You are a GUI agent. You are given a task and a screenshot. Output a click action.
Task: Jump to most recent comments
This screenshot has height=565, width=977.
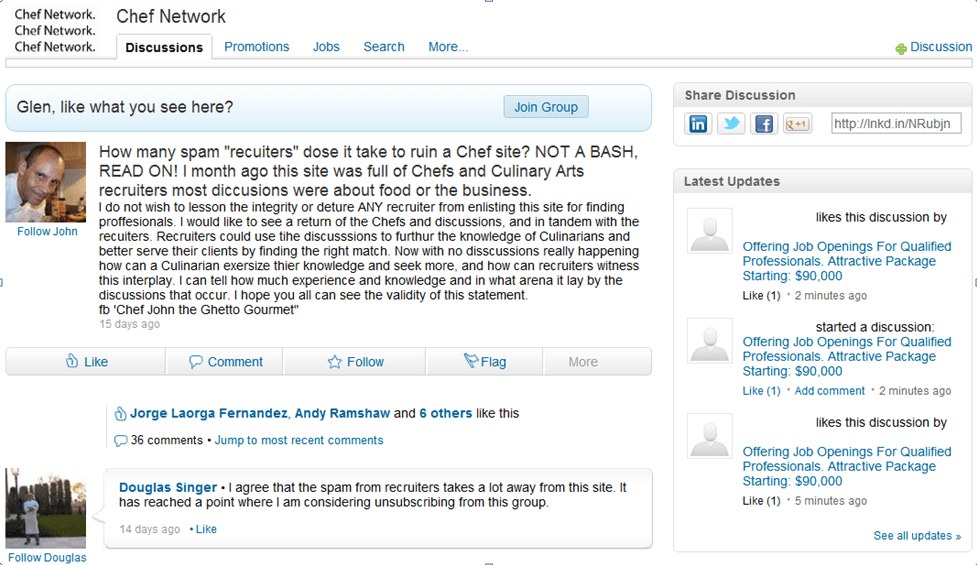coord(299,440)
